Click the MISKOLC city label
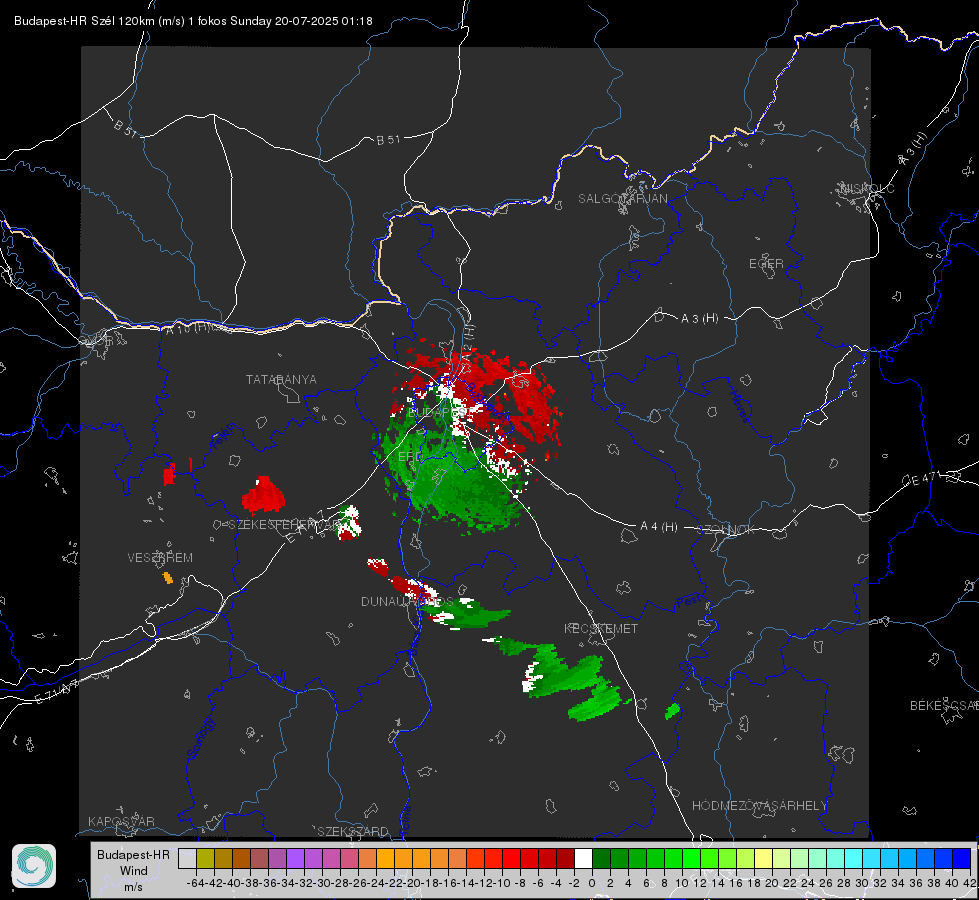Viewport: 979px width, 900px height. [x=867, y=189]
